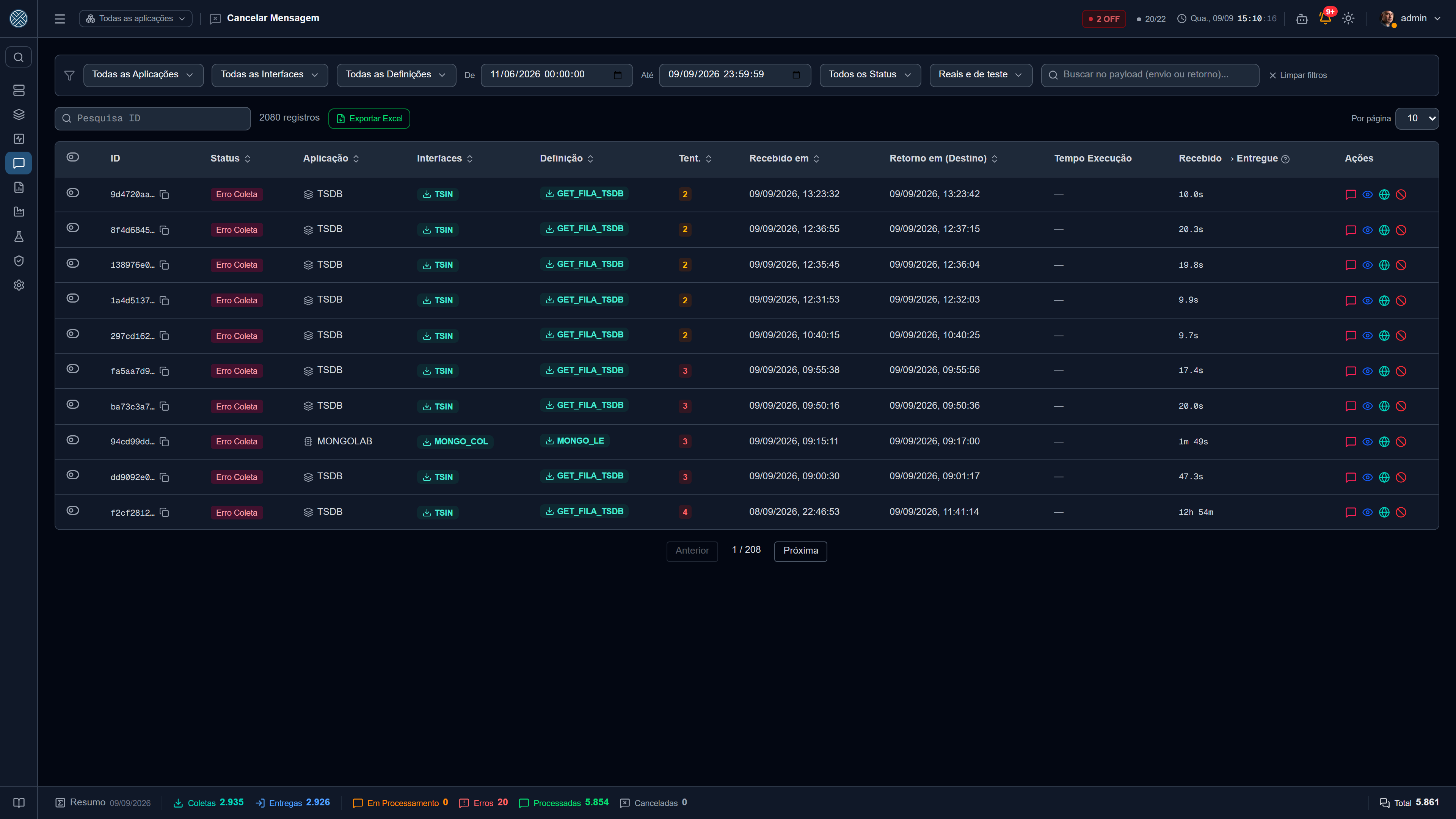Expand the Todas as Definições dropdown
The height and width of the screenshot is (819, 1456).
tap(396, 75)
